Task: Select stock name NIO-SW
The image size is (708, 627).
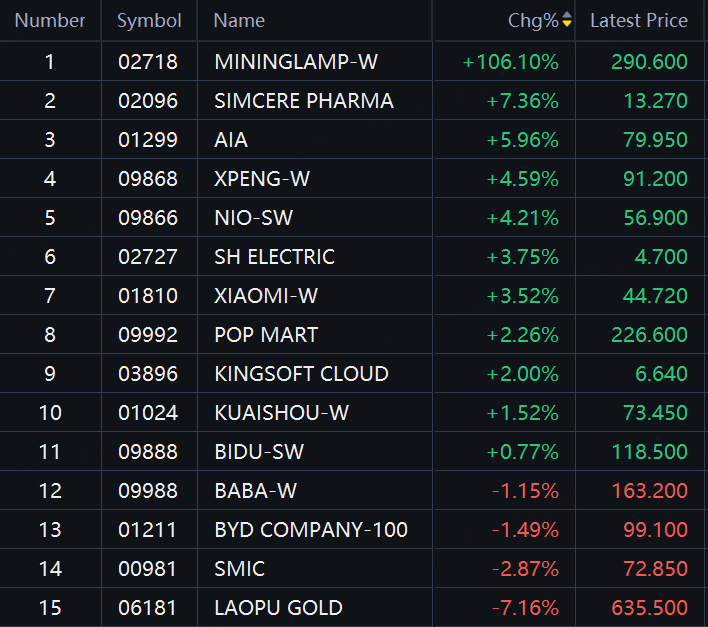Action: pyautogui.click(x=254, y=218)
